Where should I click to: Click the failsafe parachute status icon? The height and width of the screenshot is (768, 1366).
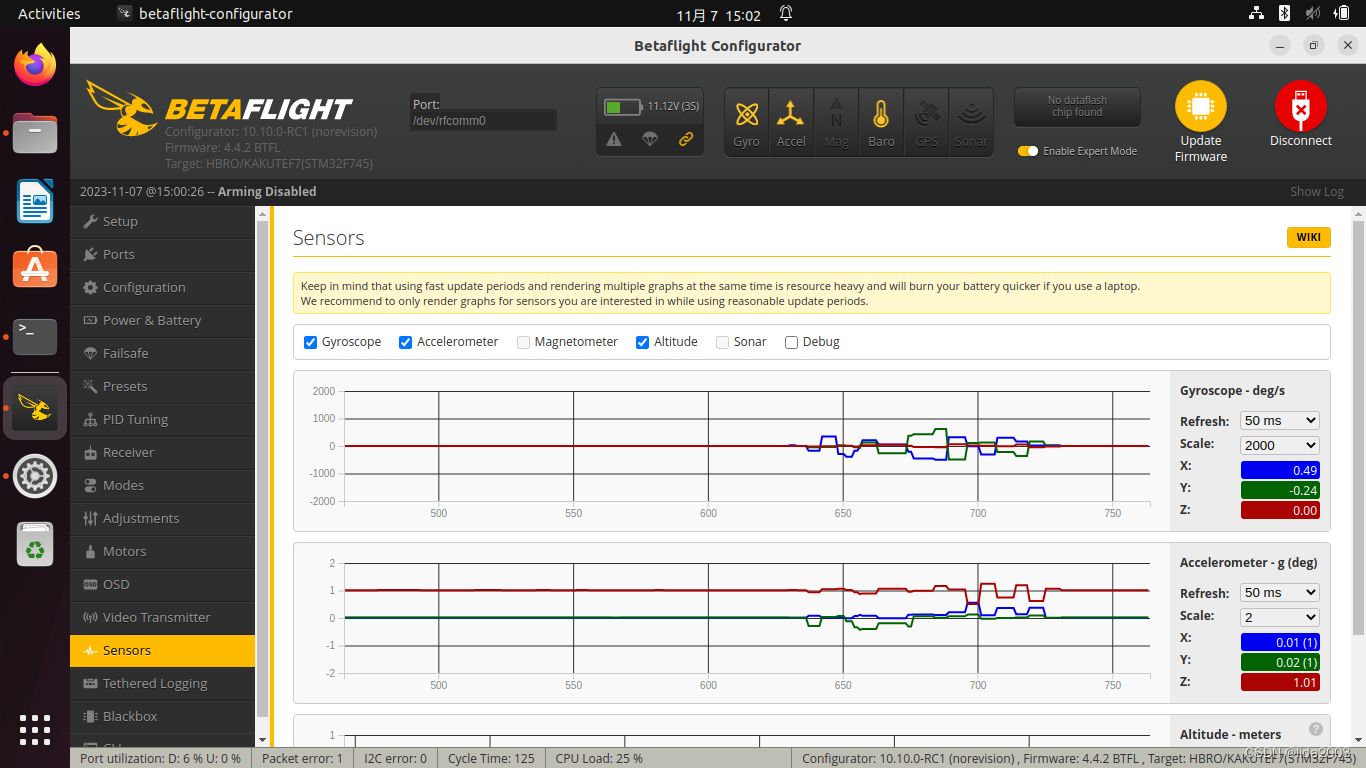click(650, 140)
